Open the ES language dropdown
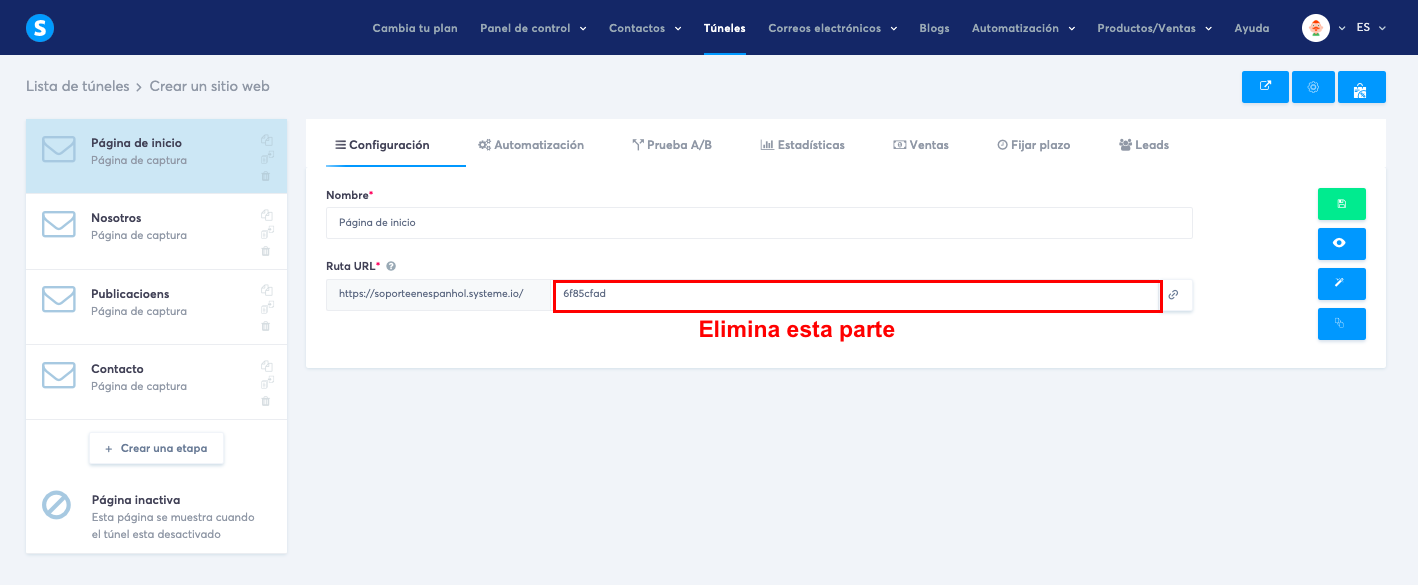 tap(1368, 28)
